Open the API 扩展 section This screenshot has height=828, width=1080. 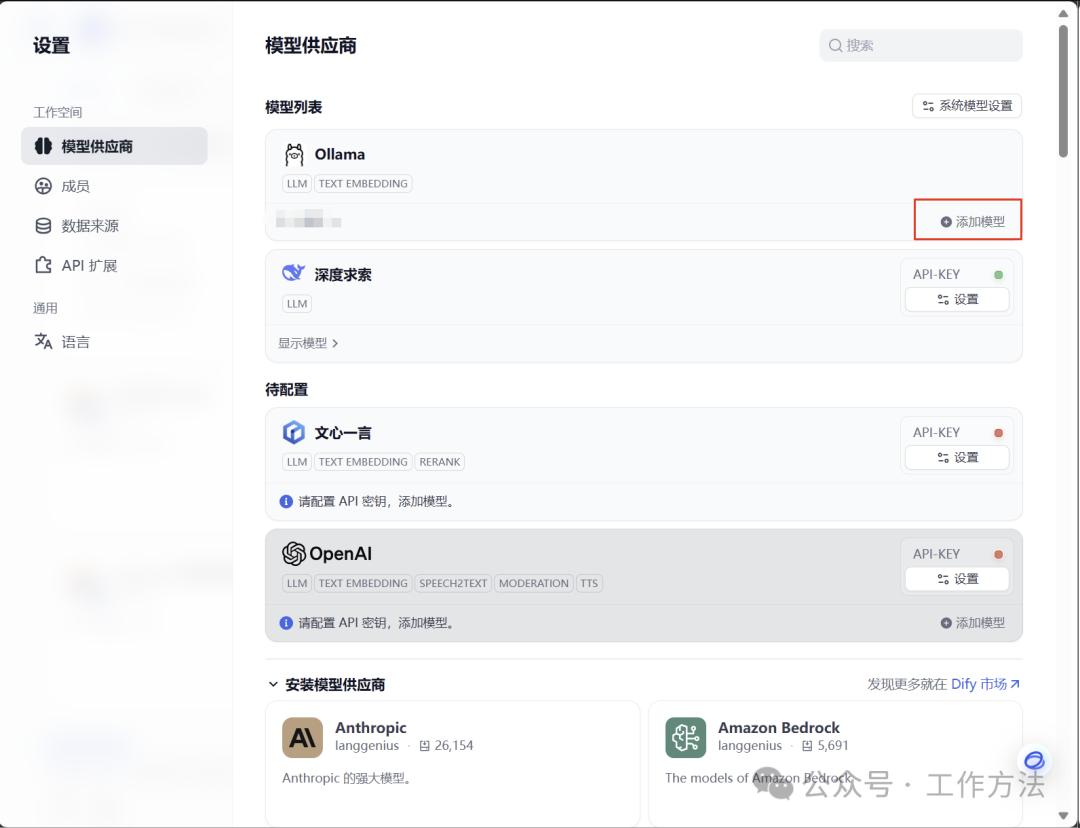(76, 265)
